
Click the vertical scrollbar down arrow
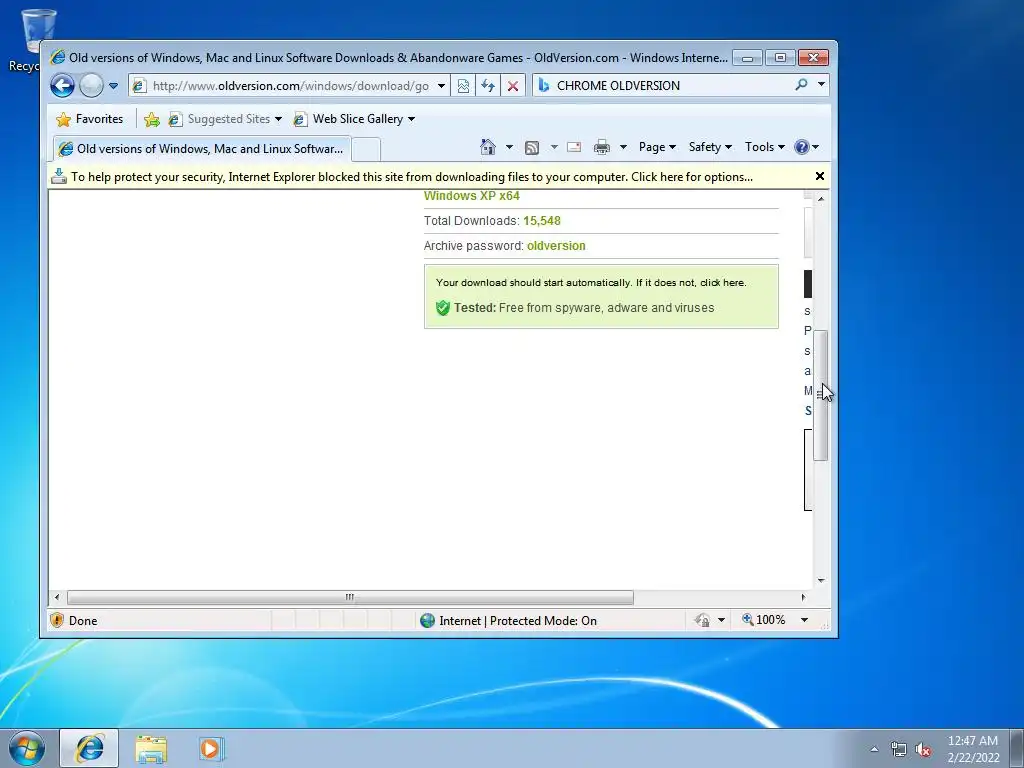[x=821, y=581]
